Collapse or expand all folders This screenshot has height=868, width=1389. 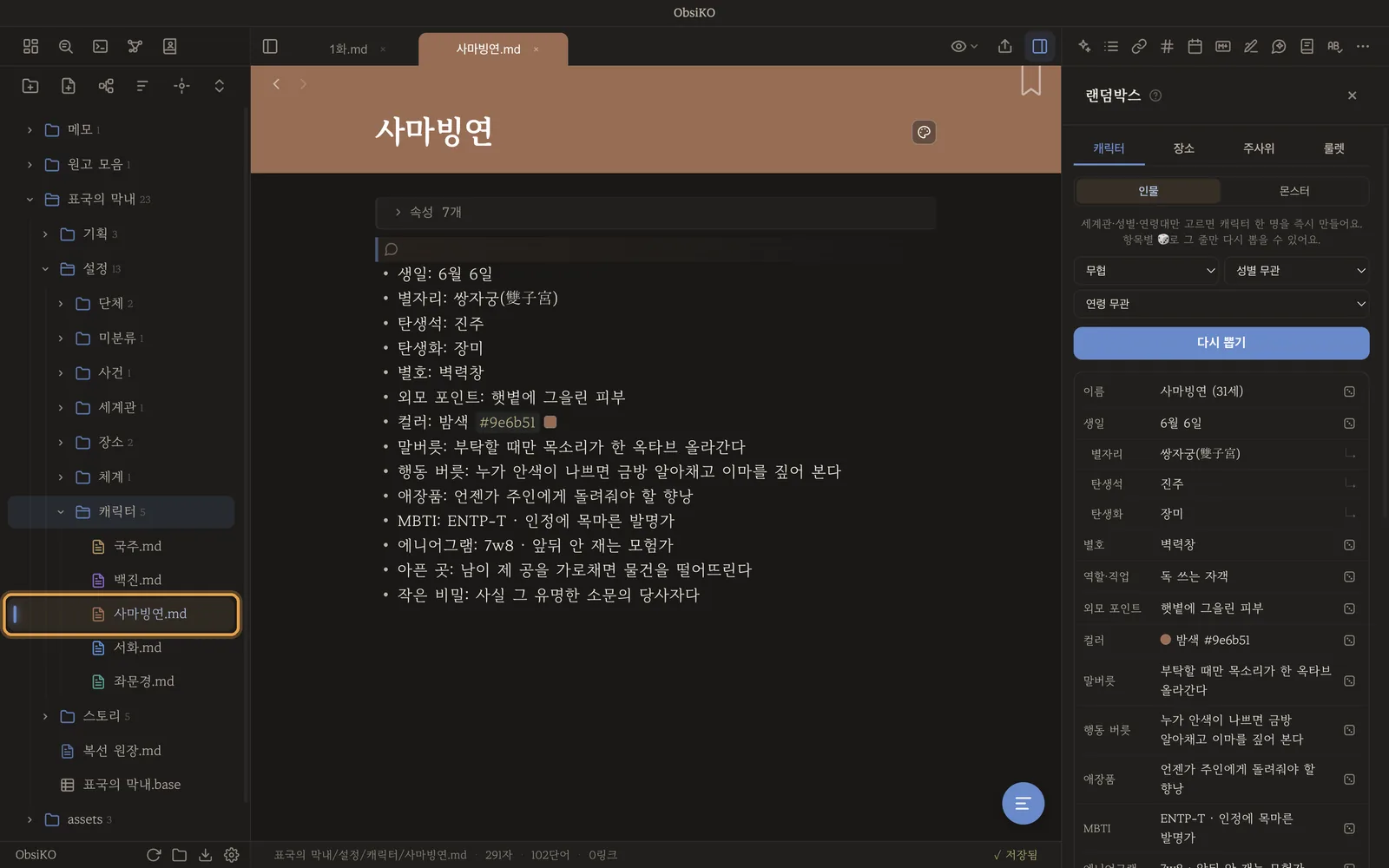click(x=219, y=85)
